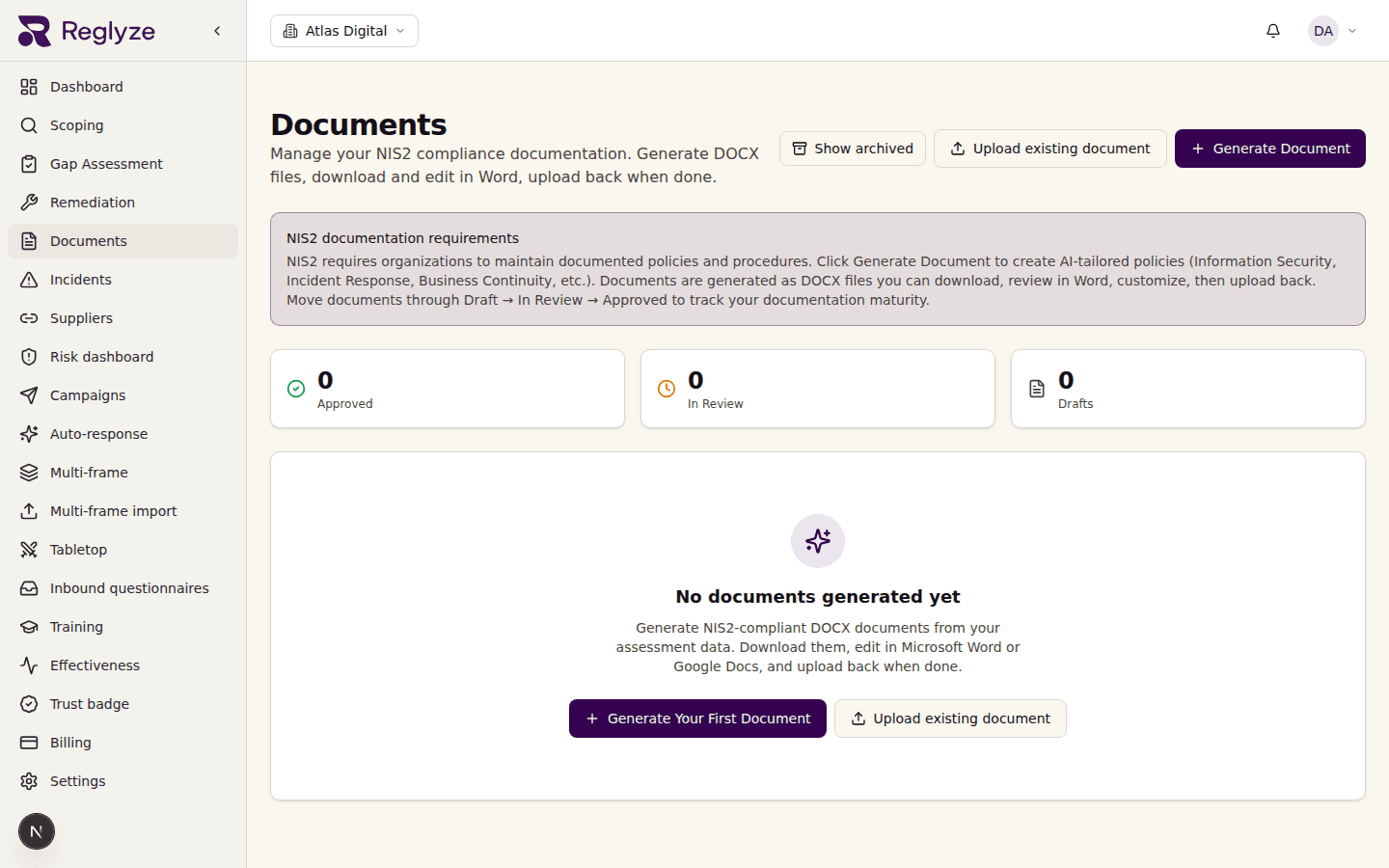Image resolution: width=1389 pixels, height=868 pixels.
Task: Click the Drafts count card
Action: pyautogui.click(x=1188, y=389)
